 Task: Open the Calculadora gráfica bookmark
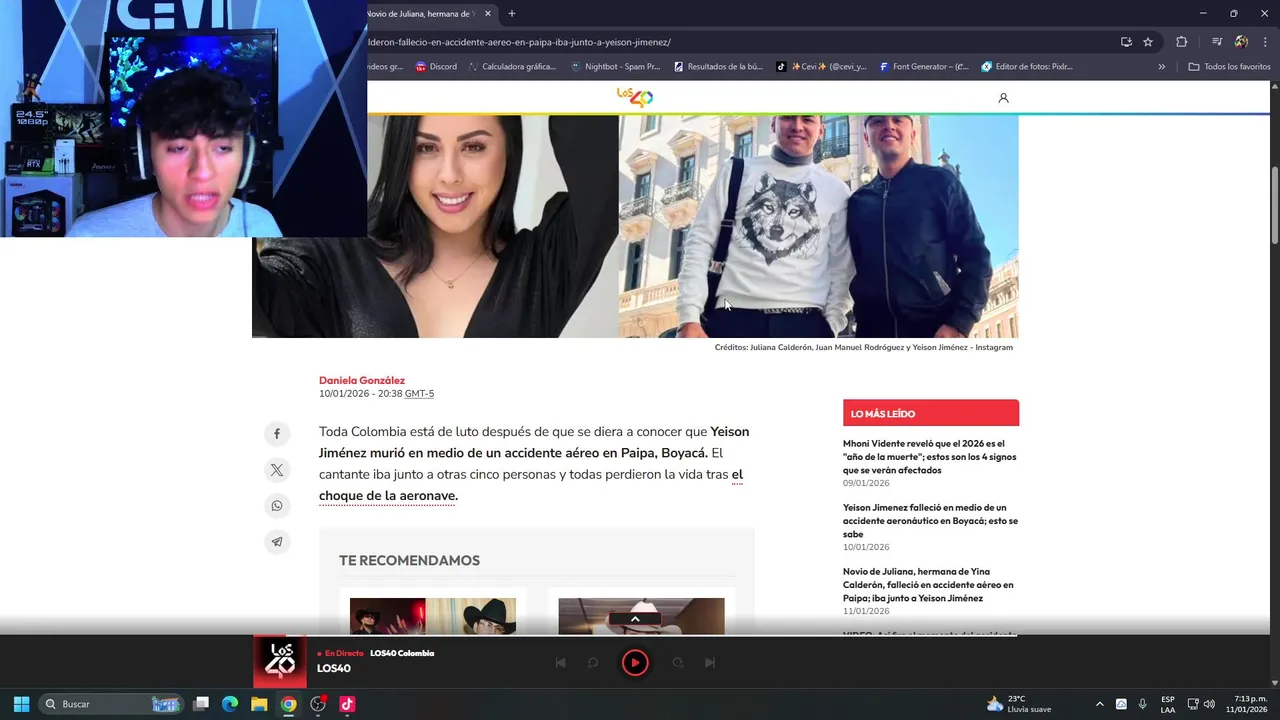point(511,67)
